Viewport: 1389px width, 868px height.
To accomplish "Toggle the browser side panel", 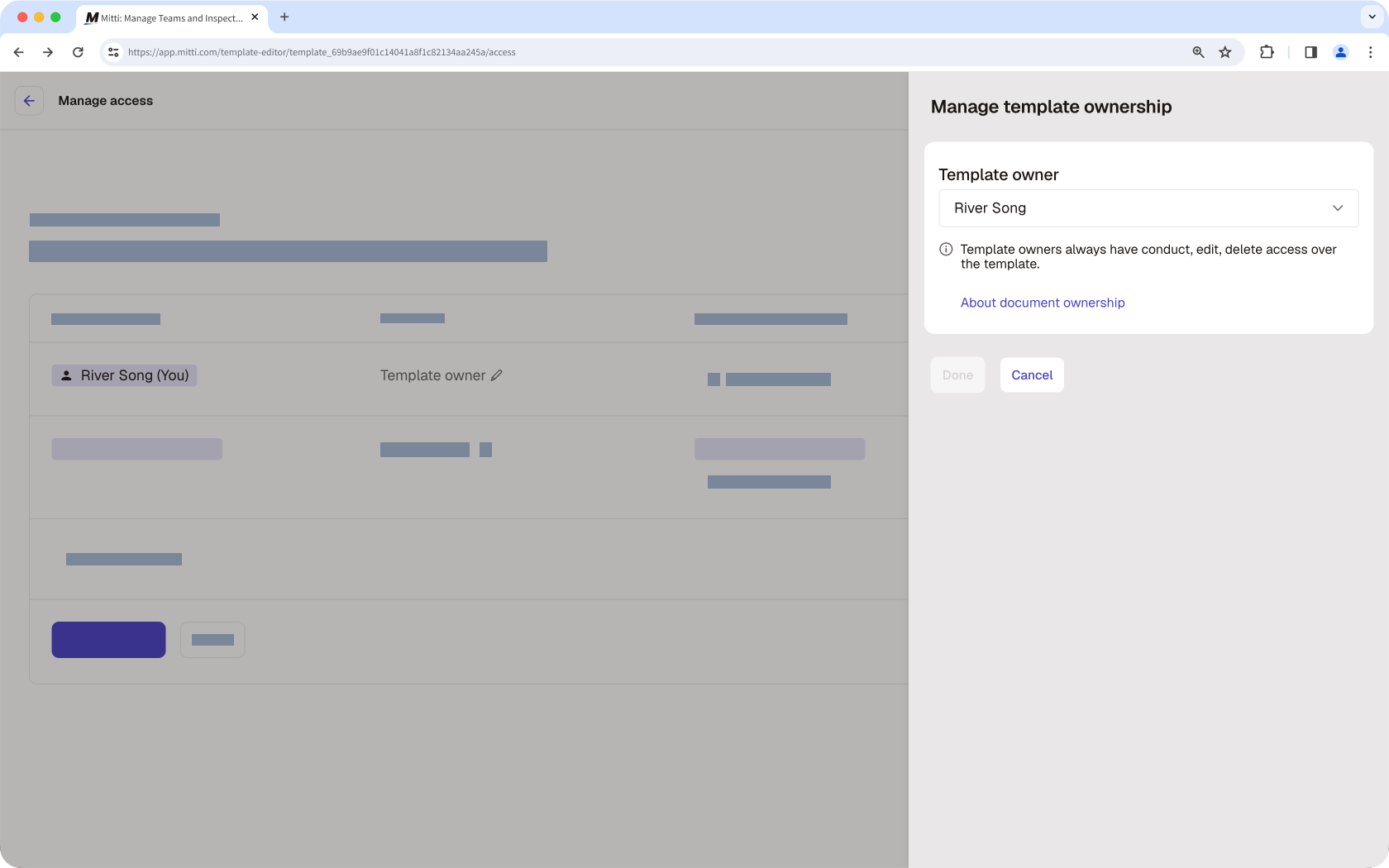I will tap(1310, 52).
